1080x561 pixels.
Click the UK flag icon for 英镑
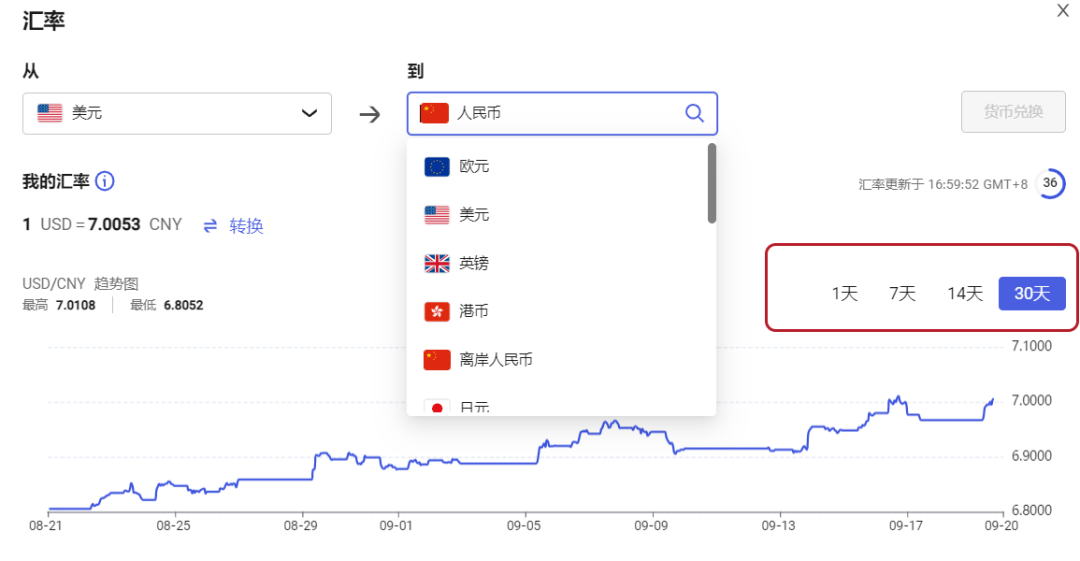[x=437, y=264]
